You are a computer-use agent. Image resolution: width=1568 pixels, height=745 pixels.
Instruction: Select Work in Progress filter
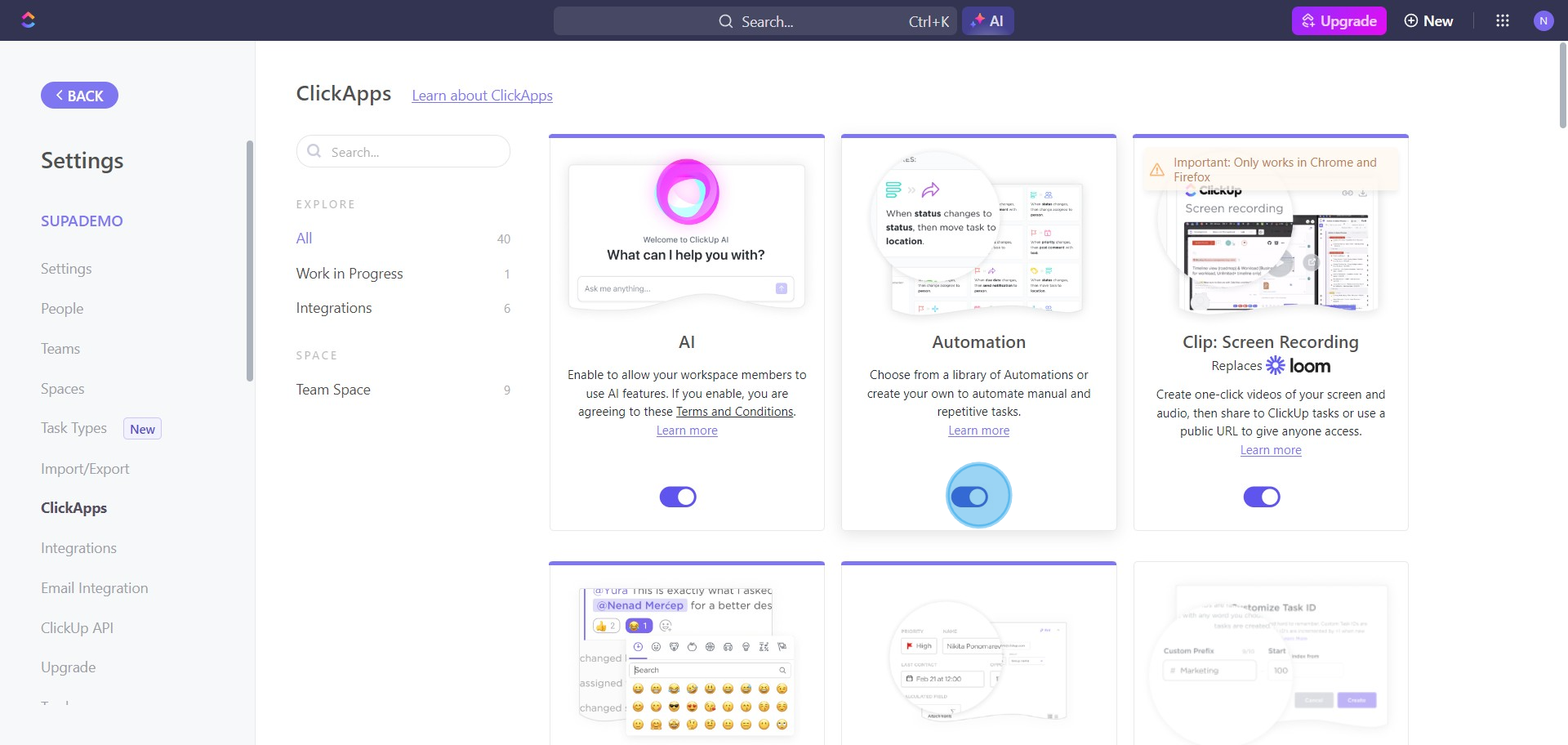click(350, 274)
